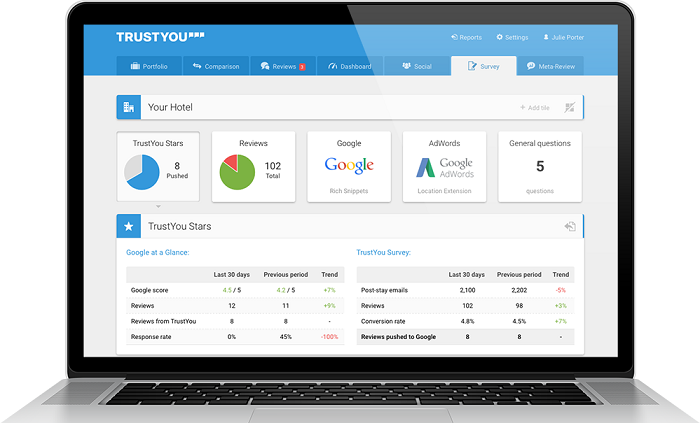700x423 pixels.
Task: Open the AdWords Location Extension tile
Action: point(444,167)
